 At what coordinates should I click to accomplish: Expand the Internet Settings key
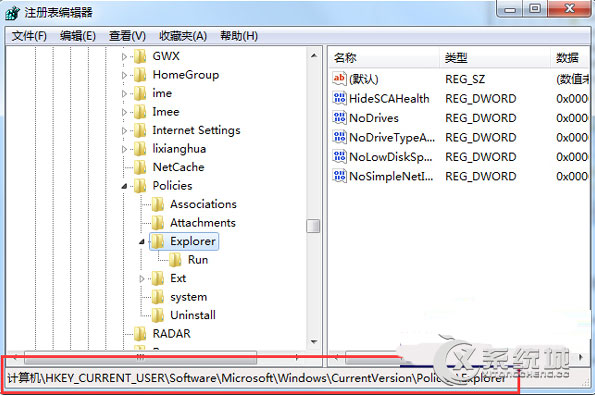124,131
